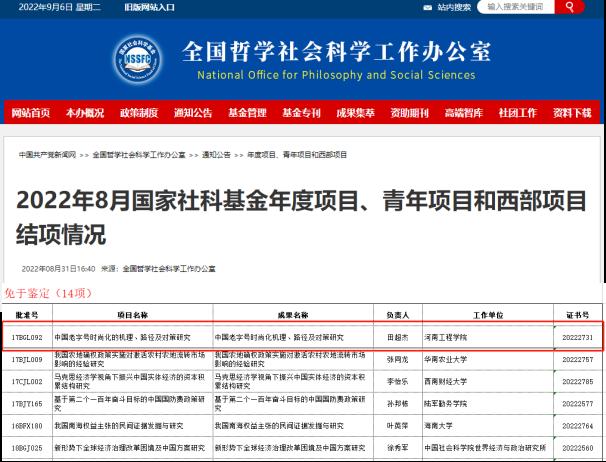Click the NSSFC circular logo

point(137,60)
